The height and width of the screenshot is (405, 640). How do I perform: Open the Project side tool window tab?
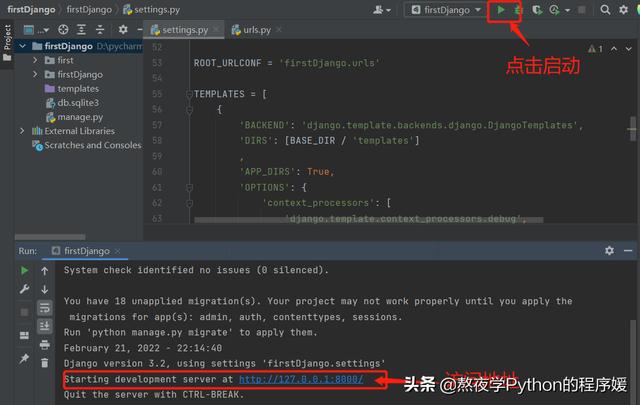[x=7, y=42]
